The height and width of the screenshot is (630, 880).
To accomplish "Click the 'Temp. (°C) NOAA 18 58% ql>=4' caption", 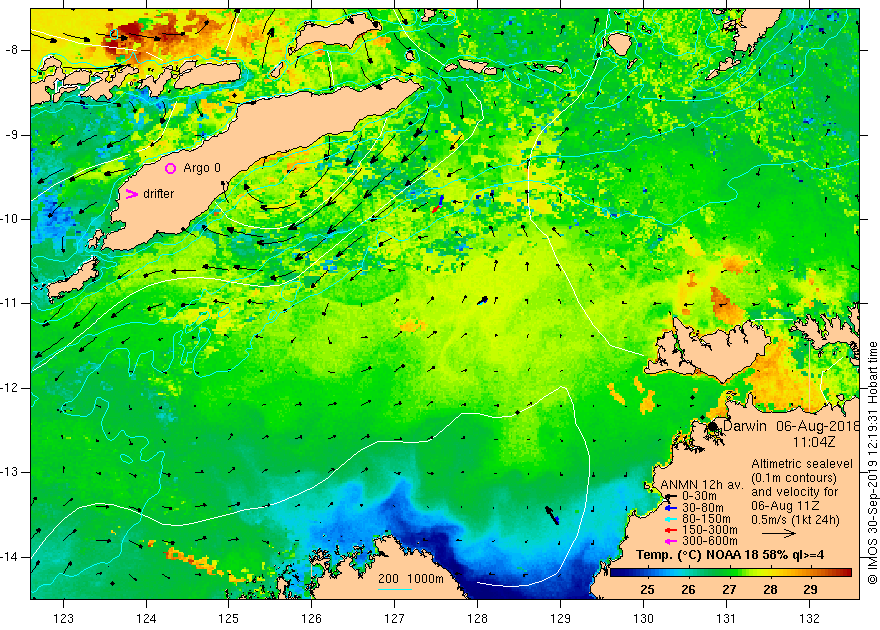I will 730,555.
